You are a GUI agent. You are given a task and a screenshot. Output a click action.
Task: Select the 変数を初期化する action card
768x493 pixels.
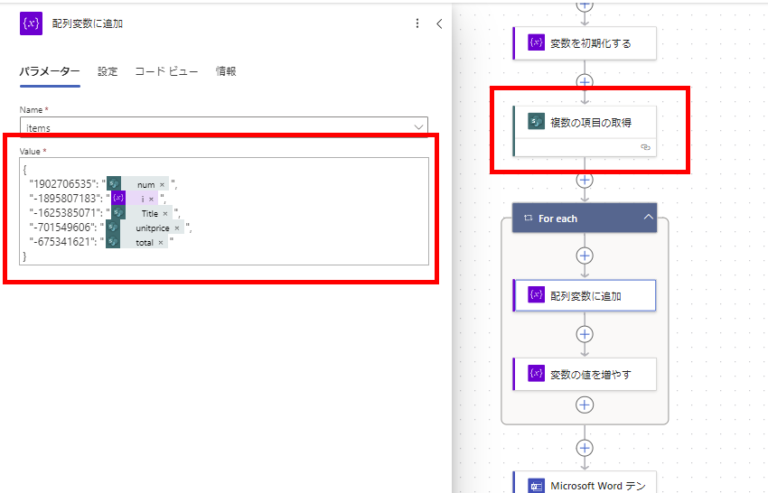(x=584, y=43)
